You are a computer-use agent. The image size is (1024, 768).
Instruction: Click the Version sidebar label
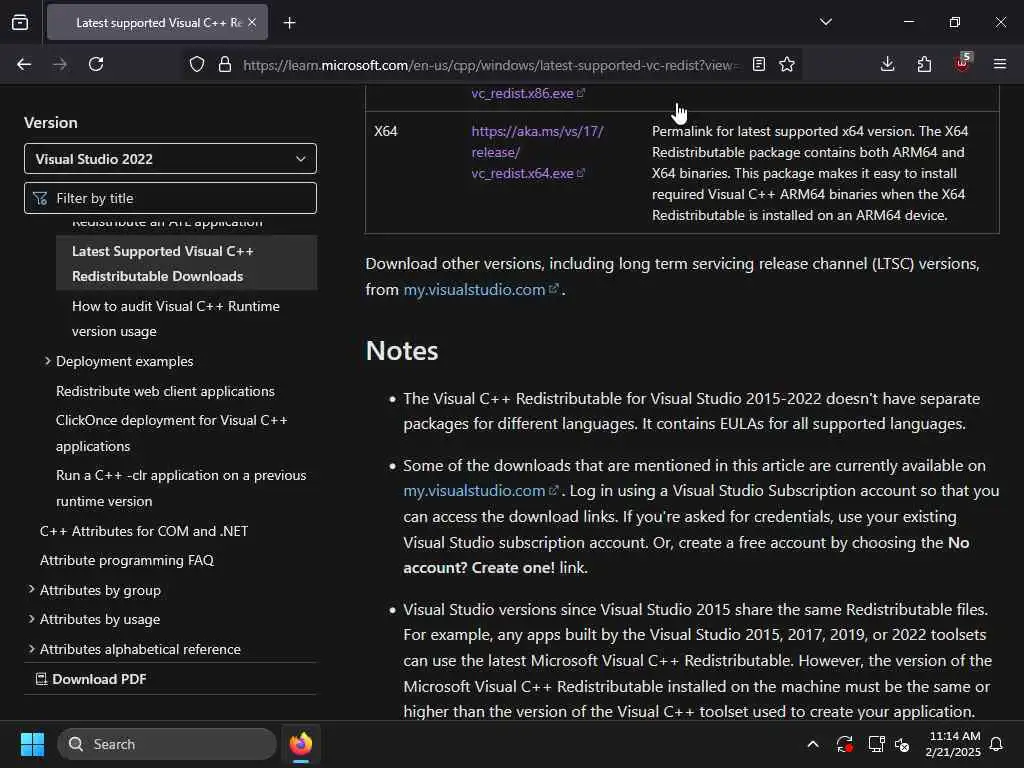tap(50, 122)
